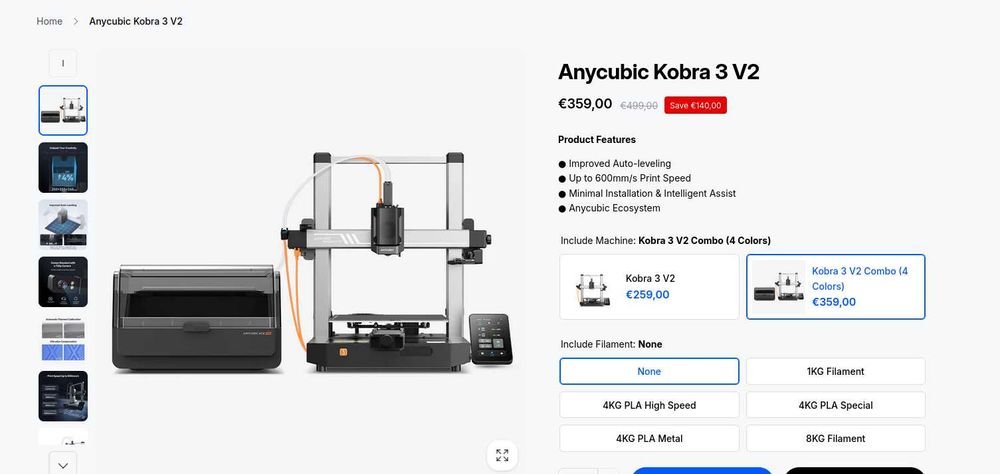
Task: Click the main printer product image
Action: (312, 262)
